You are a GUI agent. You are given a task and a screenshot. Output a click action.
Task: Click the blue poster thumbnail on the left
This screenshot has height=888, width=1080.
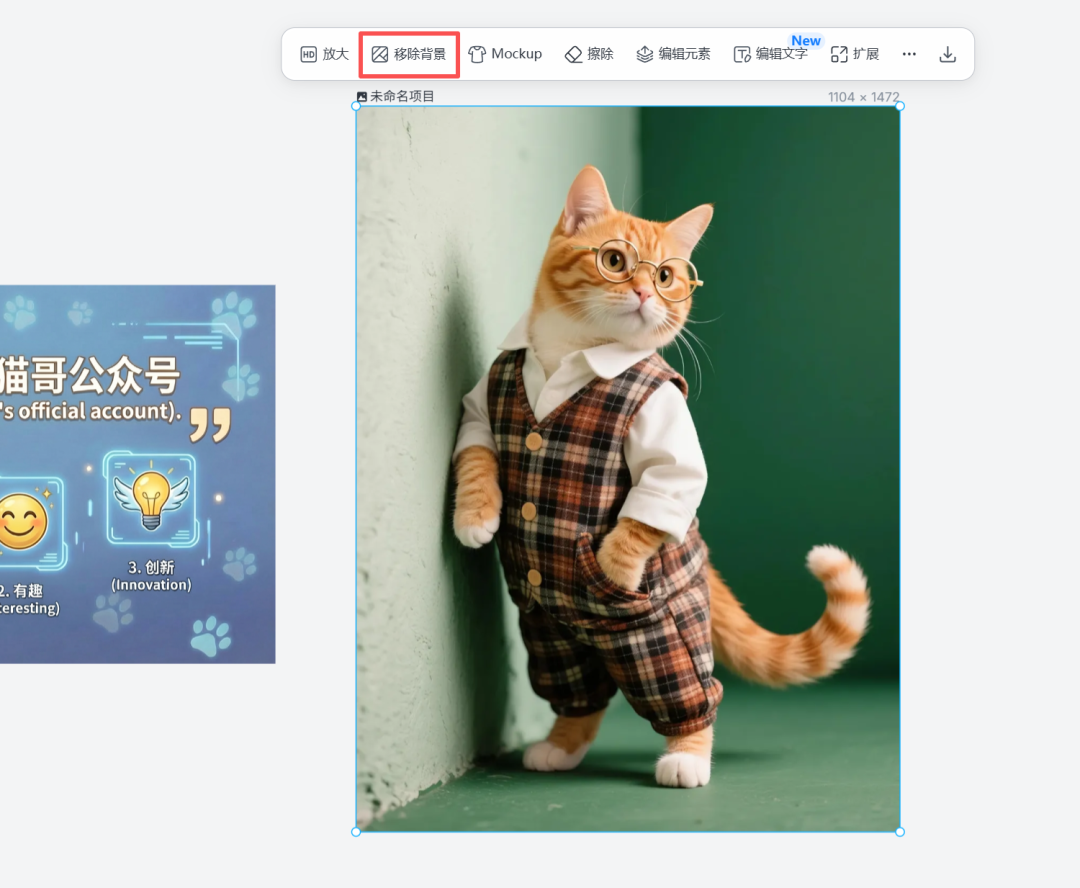click(x=138, y=473)
